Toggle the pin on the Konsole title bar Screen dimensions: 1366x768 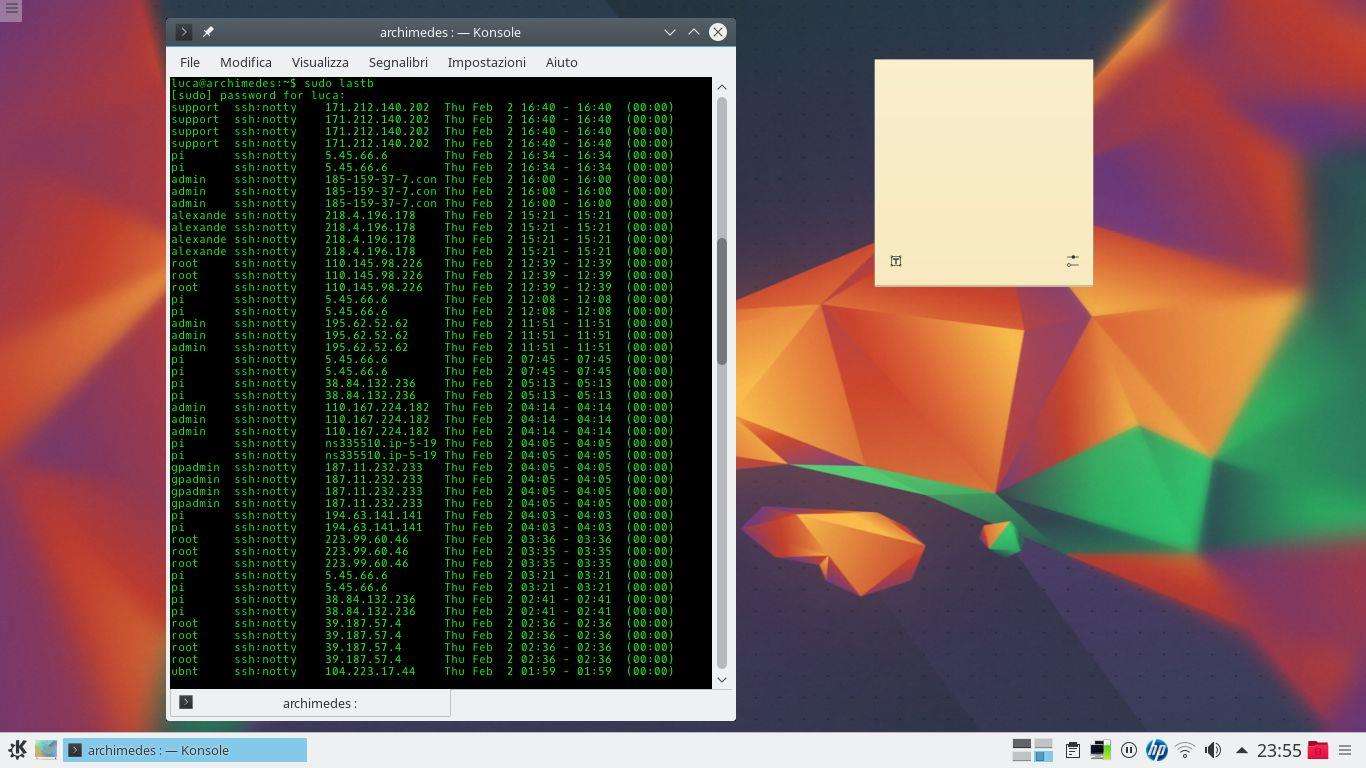coord(208,32)
